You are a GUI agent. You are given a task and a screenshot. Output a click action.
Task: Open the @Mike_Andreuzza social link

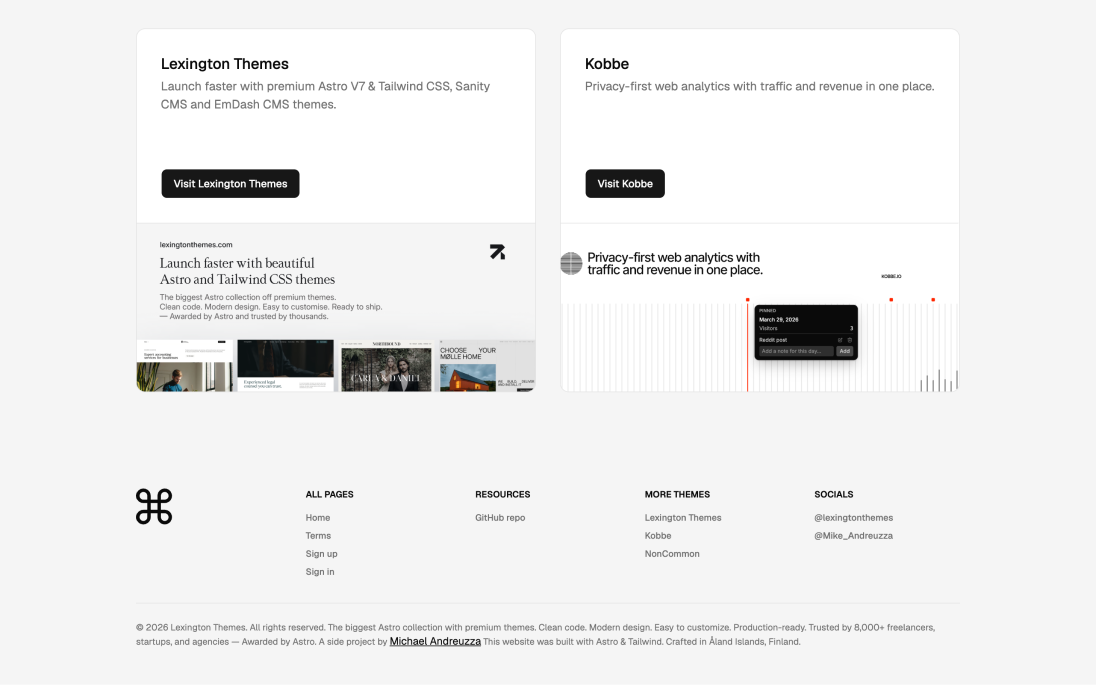coord(853,536)
